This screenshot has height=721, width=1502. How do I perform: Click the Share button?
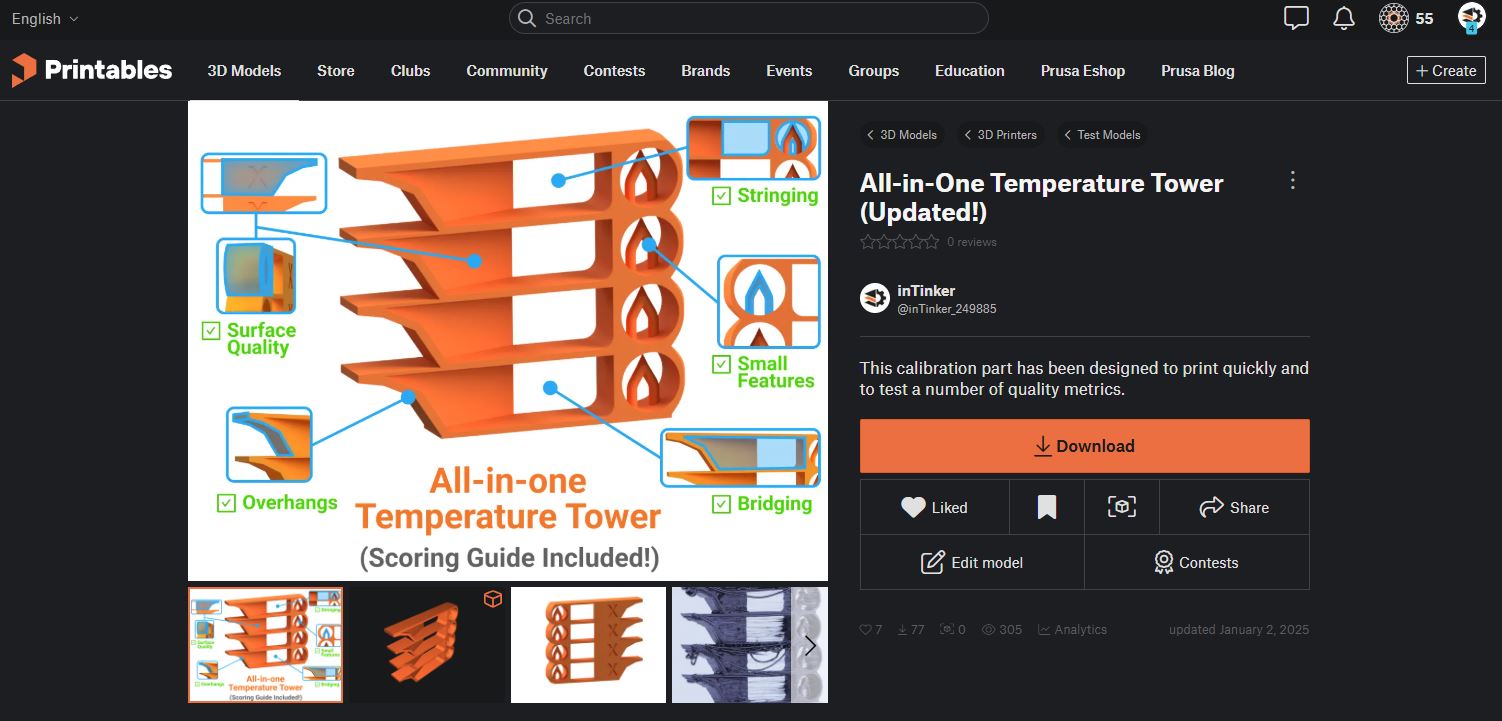[x=1234, y=507]
